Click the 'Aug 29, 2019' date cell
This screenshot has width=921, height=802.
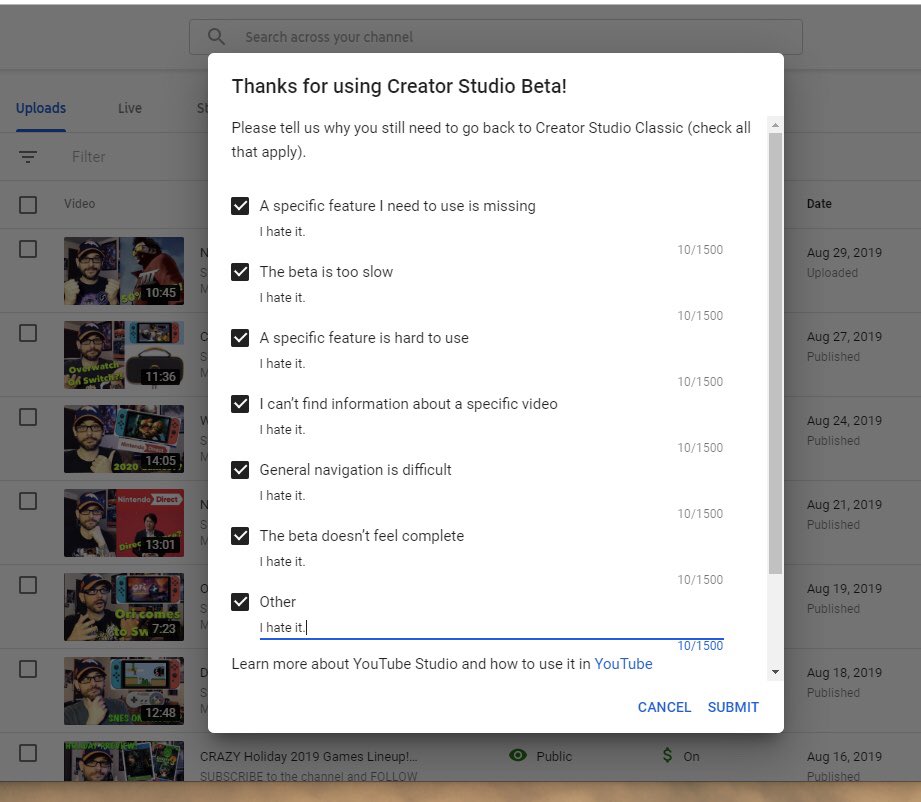pos(844,253)
